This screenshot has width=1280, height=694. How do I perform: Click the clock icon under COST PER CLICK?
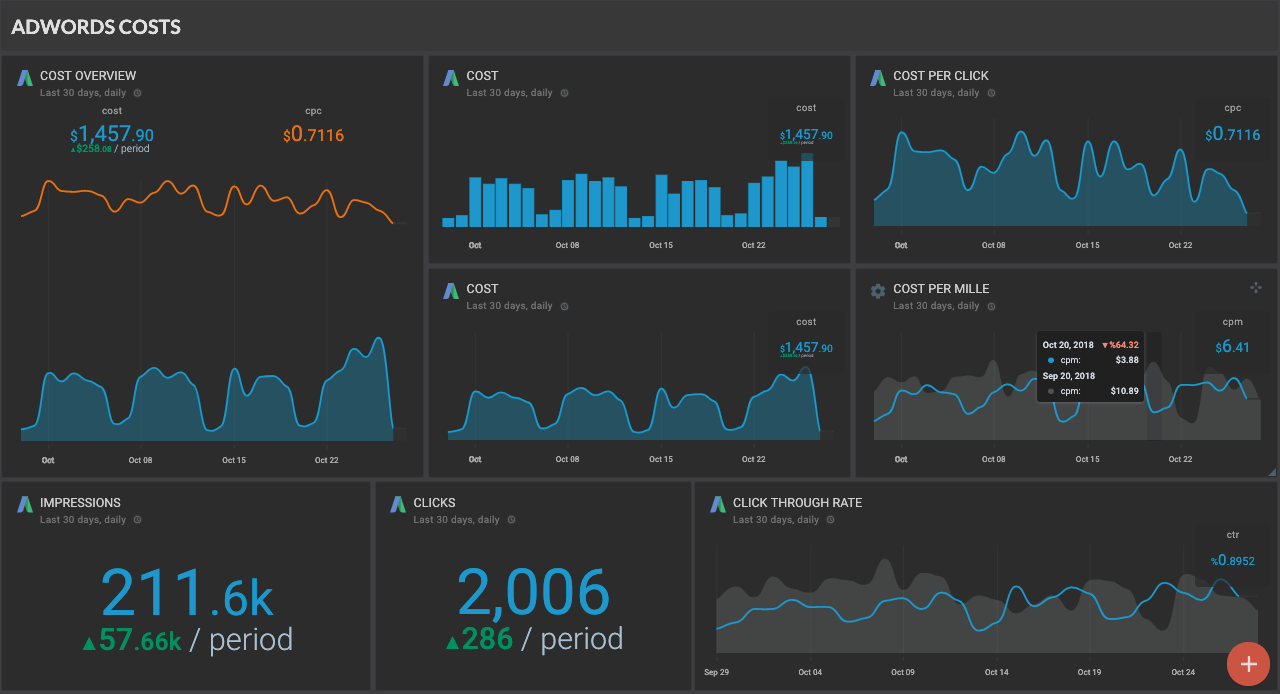(x=991, y=93)
